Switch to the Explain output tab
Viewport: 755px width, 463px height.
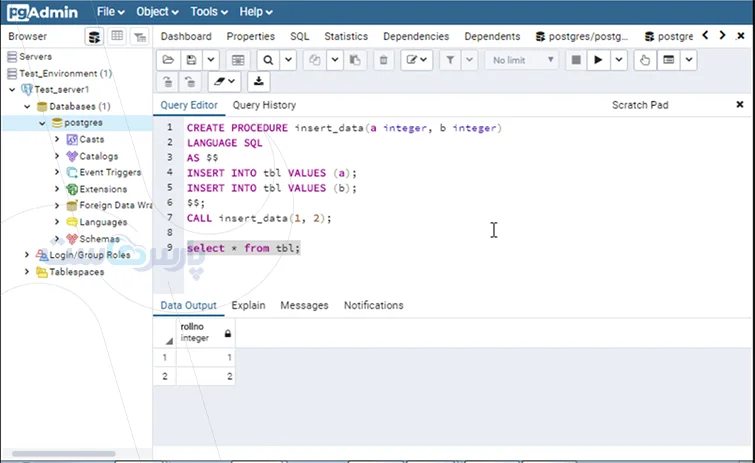point(248,306)
